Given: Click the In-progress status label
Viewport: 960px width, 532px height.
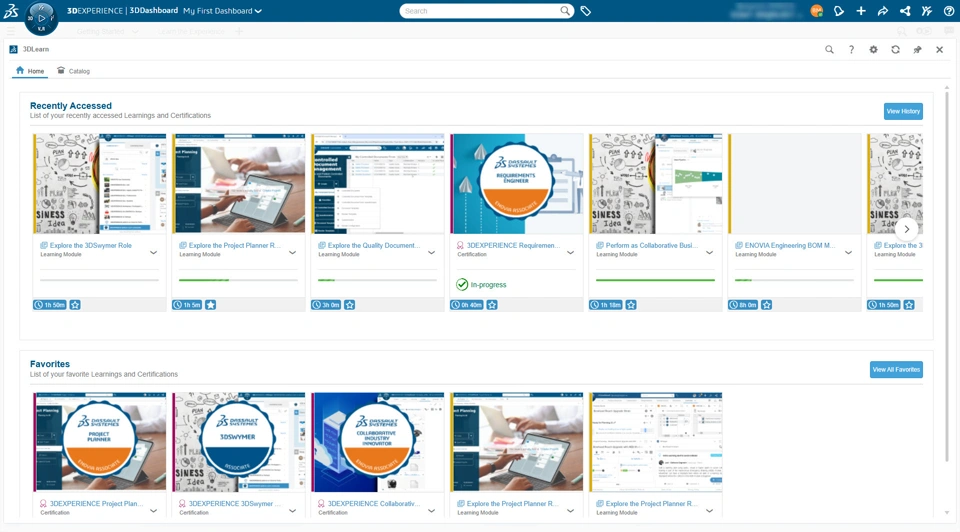Looking at the screenshot, I should [x=488, y=285].
